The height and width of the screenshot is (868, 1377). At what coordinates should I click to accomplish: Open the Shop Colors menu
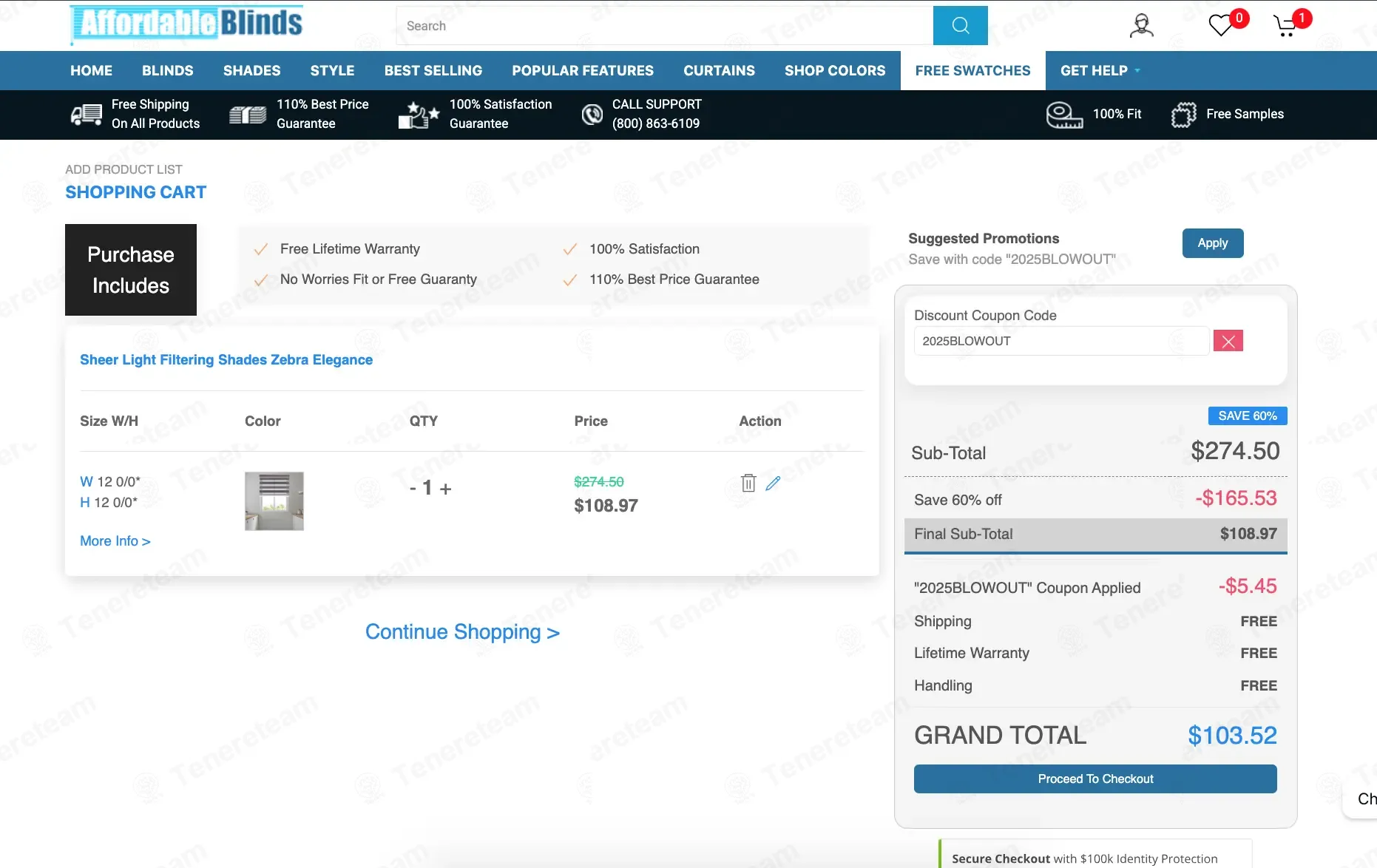[x=835, y=71]
